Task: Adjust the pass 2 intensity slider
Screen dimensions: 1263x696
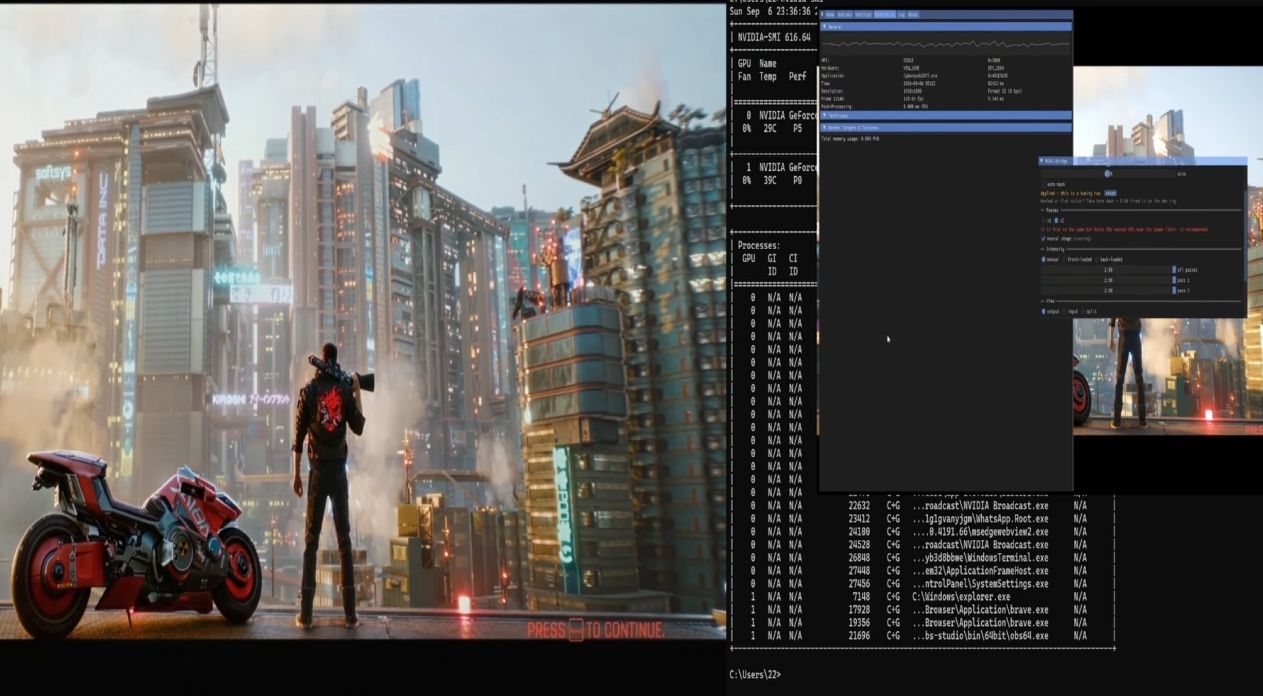Action: (1107, 291)
